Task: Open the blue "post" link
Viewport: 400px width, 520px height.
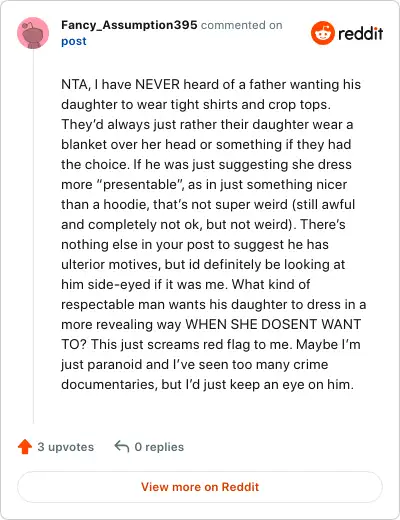Action: (74, 41)
